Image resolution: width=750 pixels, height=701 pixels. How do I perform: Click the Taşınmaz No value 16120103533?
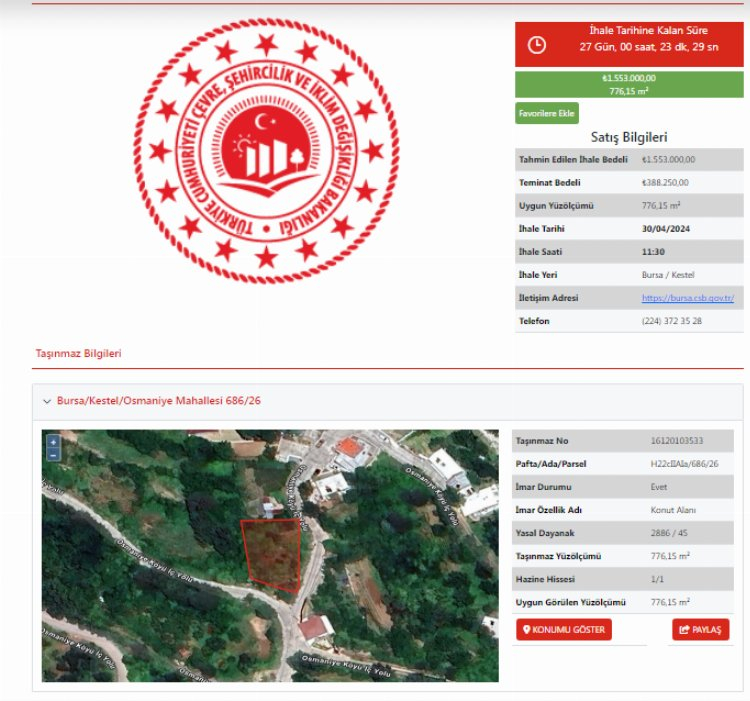[x=677, y=441]
